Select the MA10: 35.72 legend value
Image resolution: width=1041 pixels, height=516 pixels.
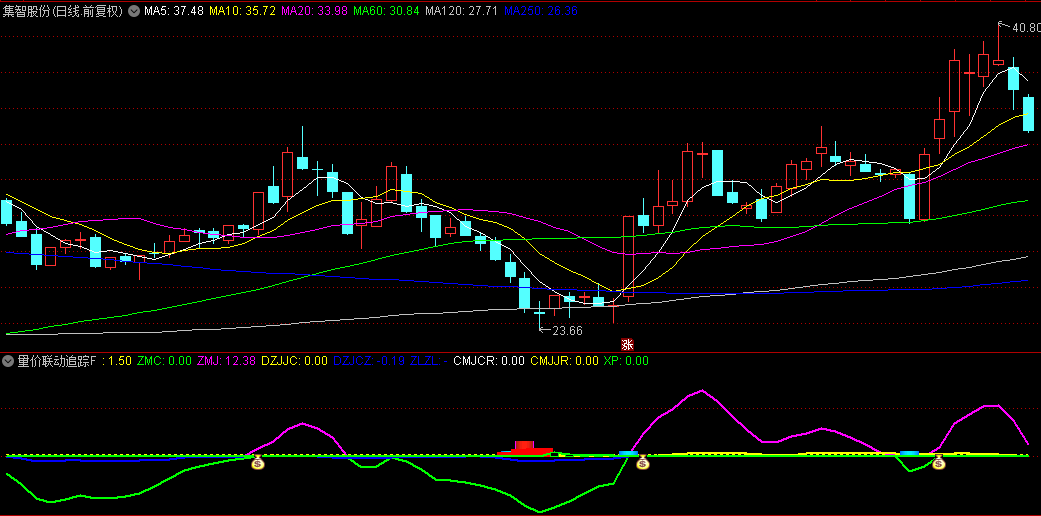coord(242,11)
